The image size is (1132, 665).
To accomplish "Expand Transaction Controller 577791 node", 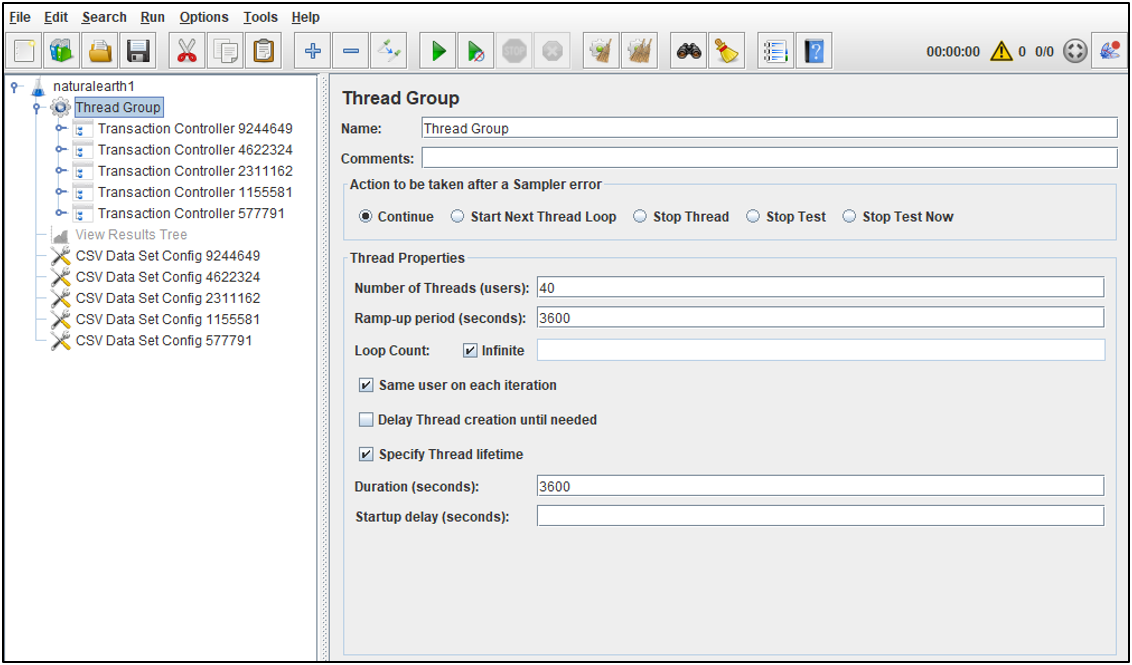I will (61, 213).
